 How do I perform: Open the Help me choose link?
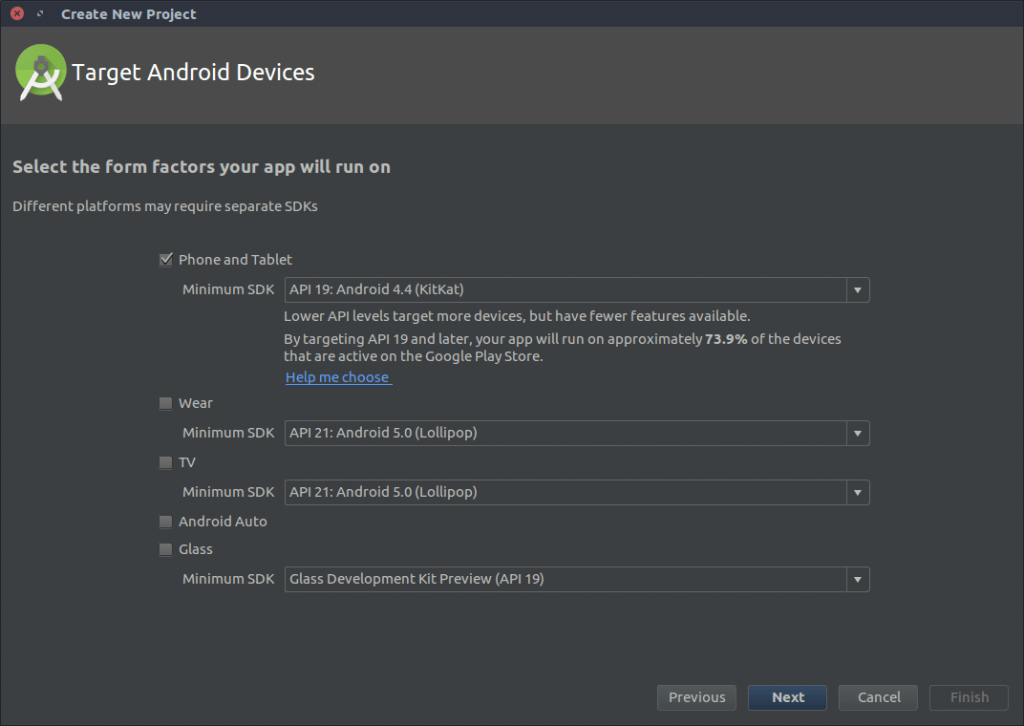[338, 377]
